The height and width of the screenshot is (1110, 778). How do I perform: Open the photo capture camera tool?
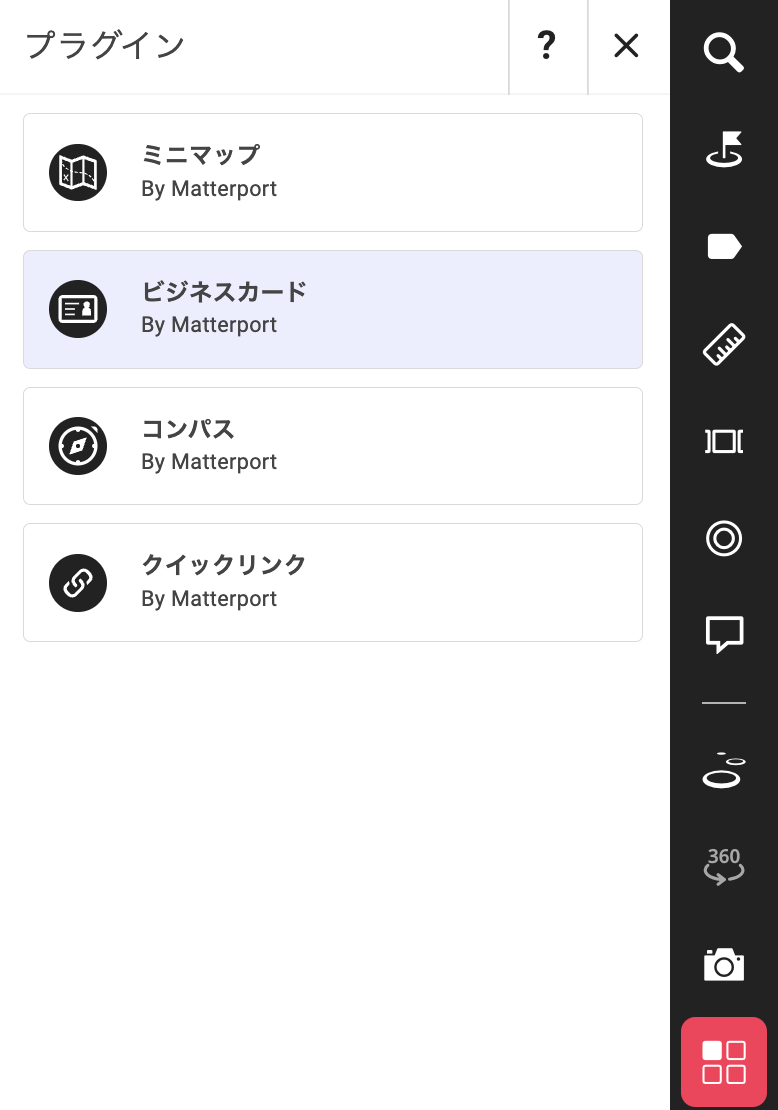[723, 965]
